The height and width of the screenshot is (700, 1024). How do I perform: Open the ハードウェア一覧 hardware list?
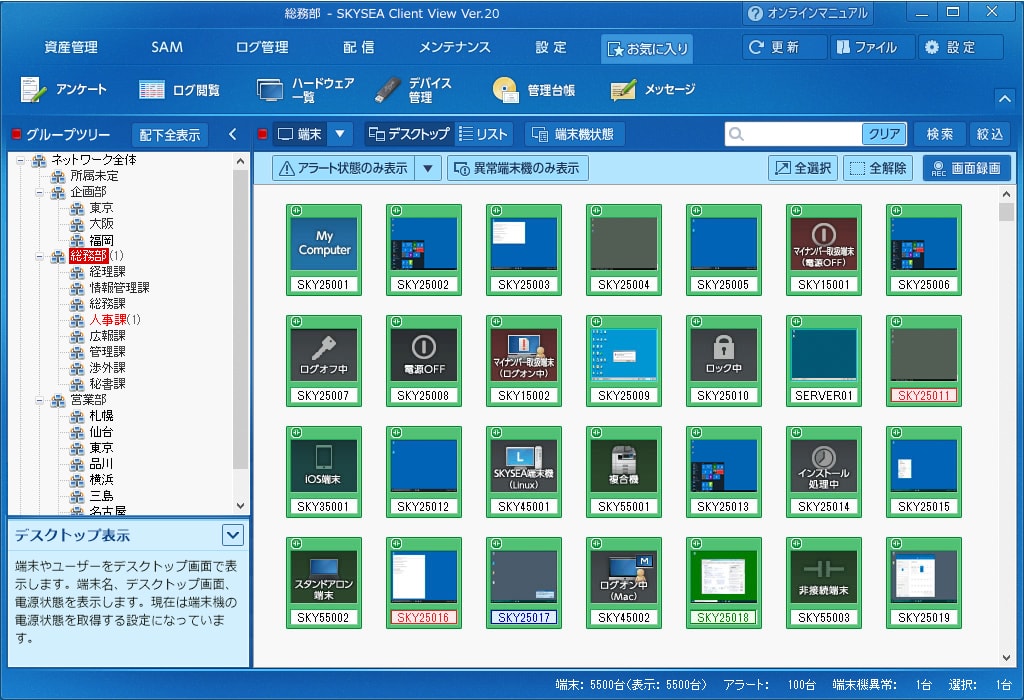pos(306,89)
